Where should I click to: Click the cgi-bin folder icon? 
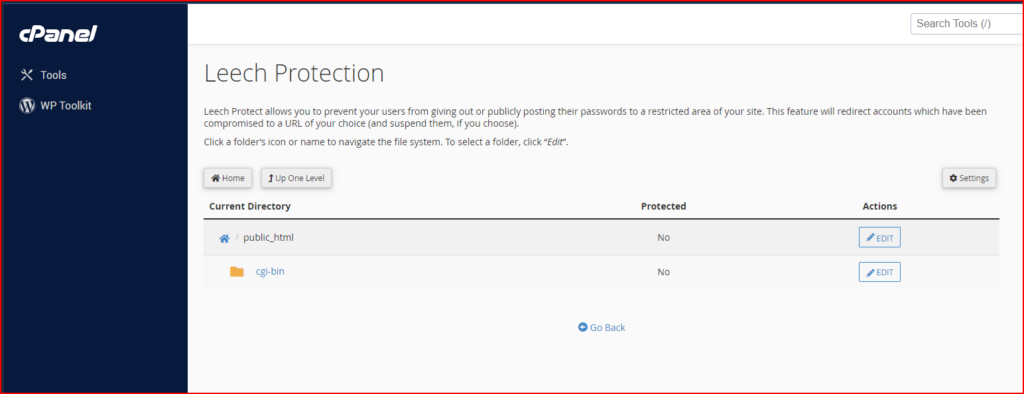[236, 272]
